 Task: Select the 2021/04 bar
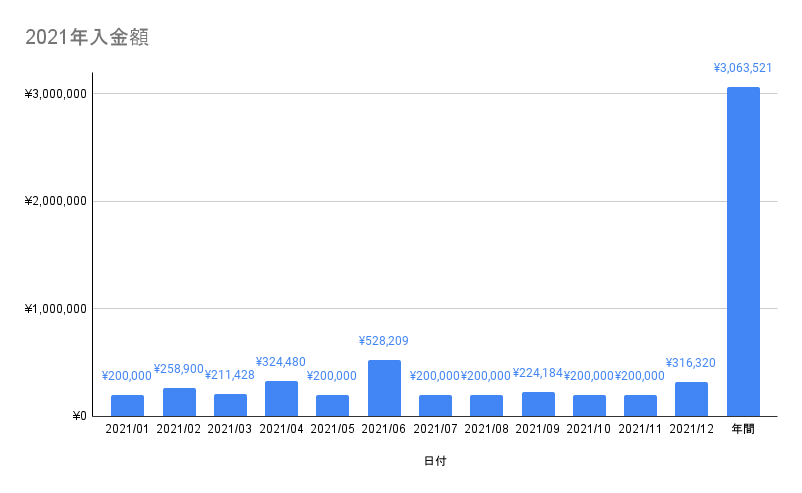pos(281,399)
